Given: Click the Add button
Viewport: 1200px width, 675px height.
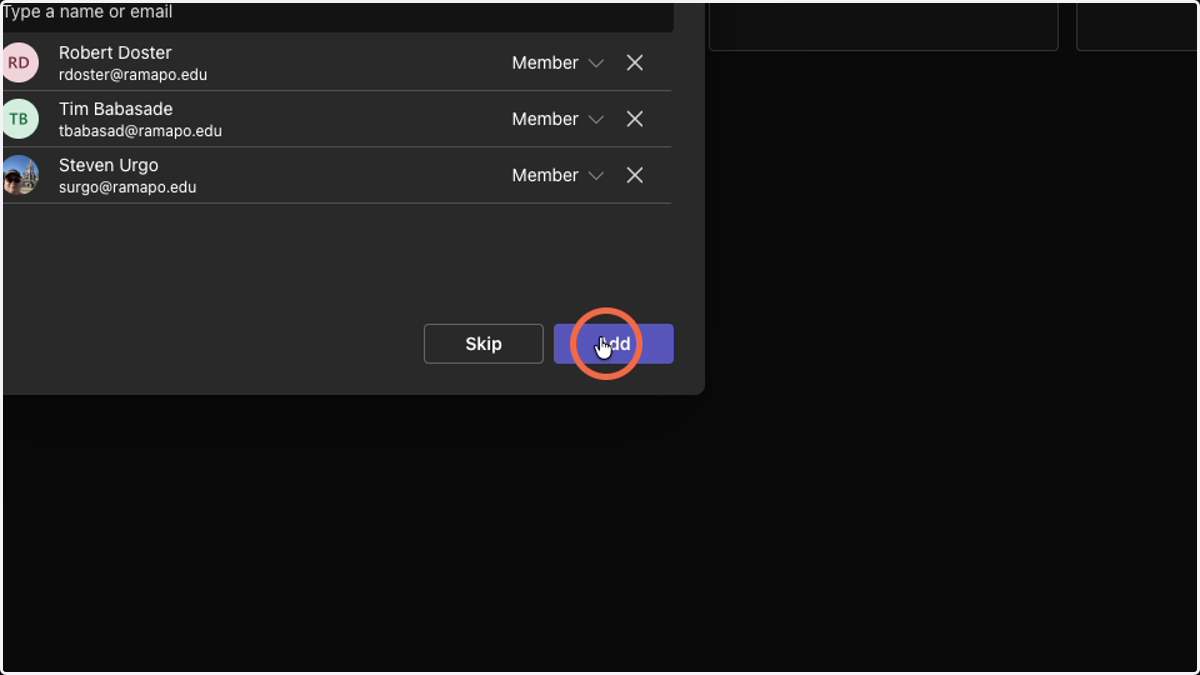Looking at the screenshot, I should click(614, 344).
